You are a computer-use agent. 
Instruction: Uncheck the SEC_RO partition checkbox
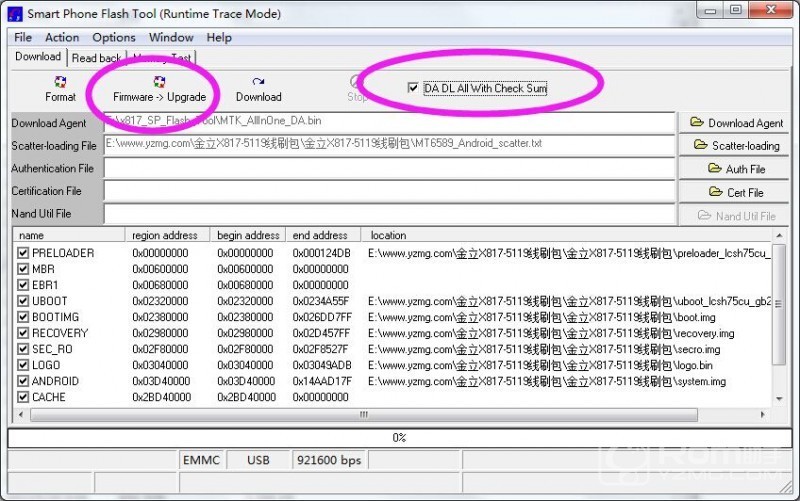[x=23, y=349]
